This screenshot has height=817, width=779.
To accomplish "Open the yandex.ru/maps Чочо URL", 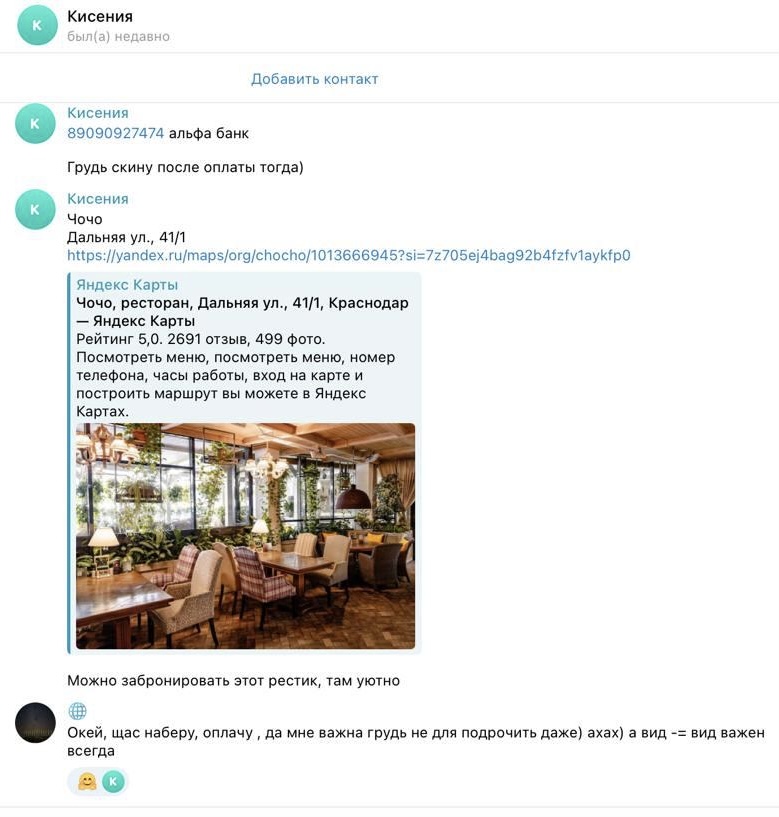I will [349, 255].
